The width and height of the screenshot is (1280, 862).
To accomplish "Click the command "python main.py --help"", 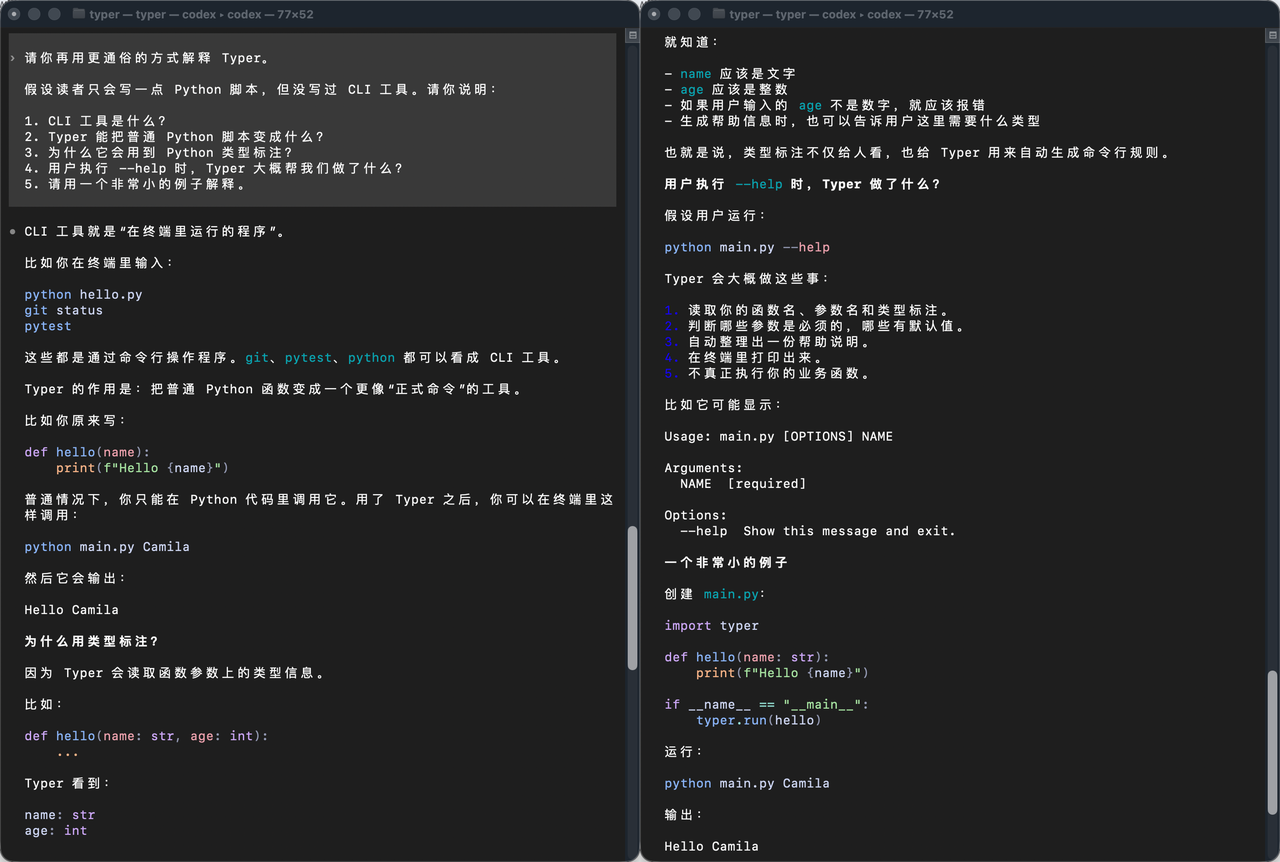I will tap(748, 247).
